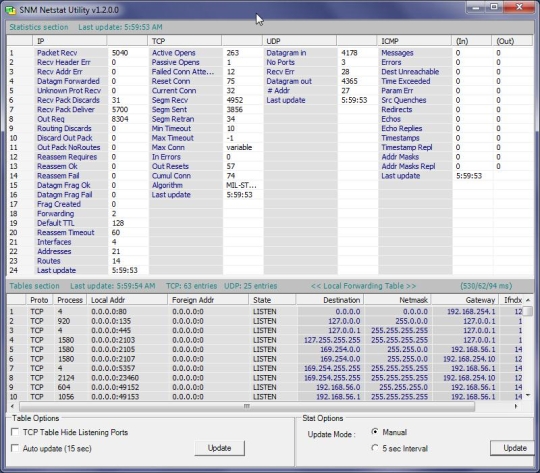Sort by the Foreign Addr column header
Image resolution: width=540 pixels, height=473 pixels.
click(208, 300)
